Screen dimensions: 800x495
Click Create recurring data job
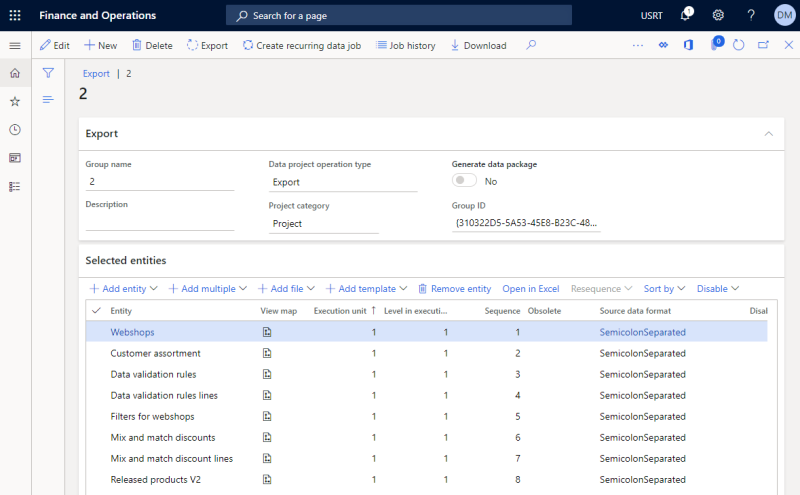[x=302, y=45]
